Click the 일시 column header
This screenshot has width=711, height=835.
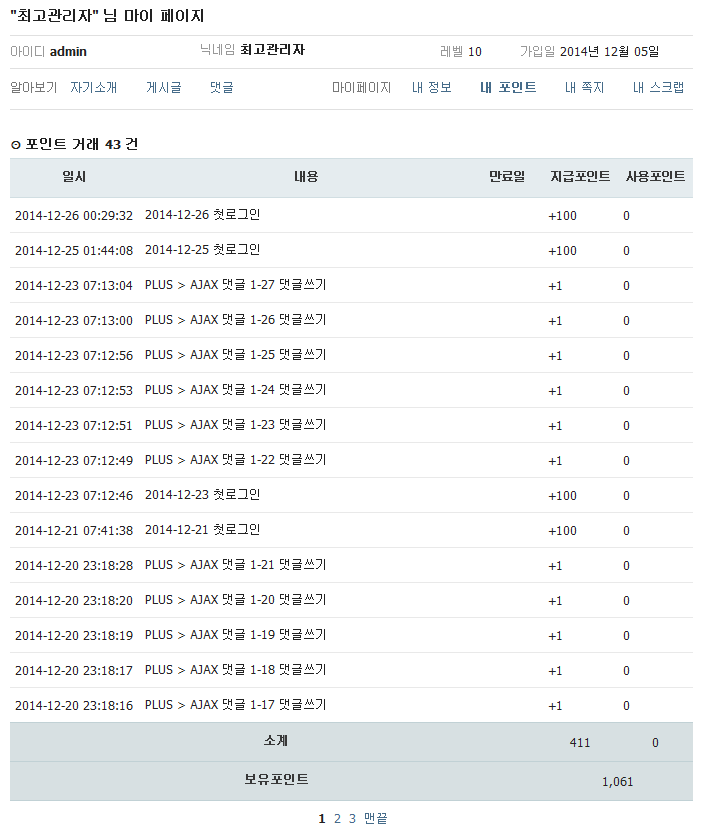(x=74, y=177)
